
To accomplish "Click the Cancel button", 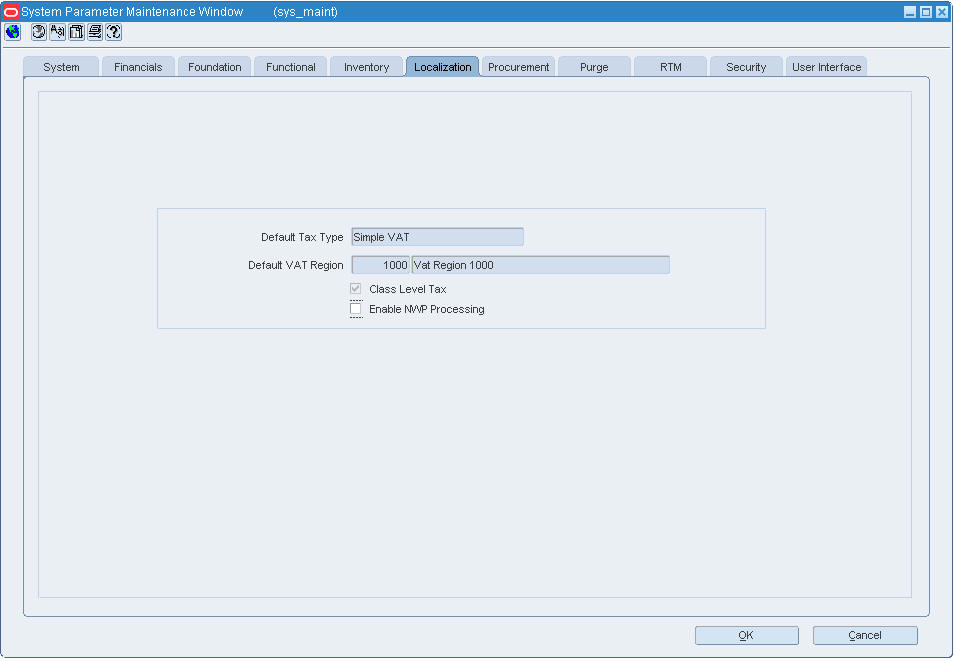I will (865, 635).
